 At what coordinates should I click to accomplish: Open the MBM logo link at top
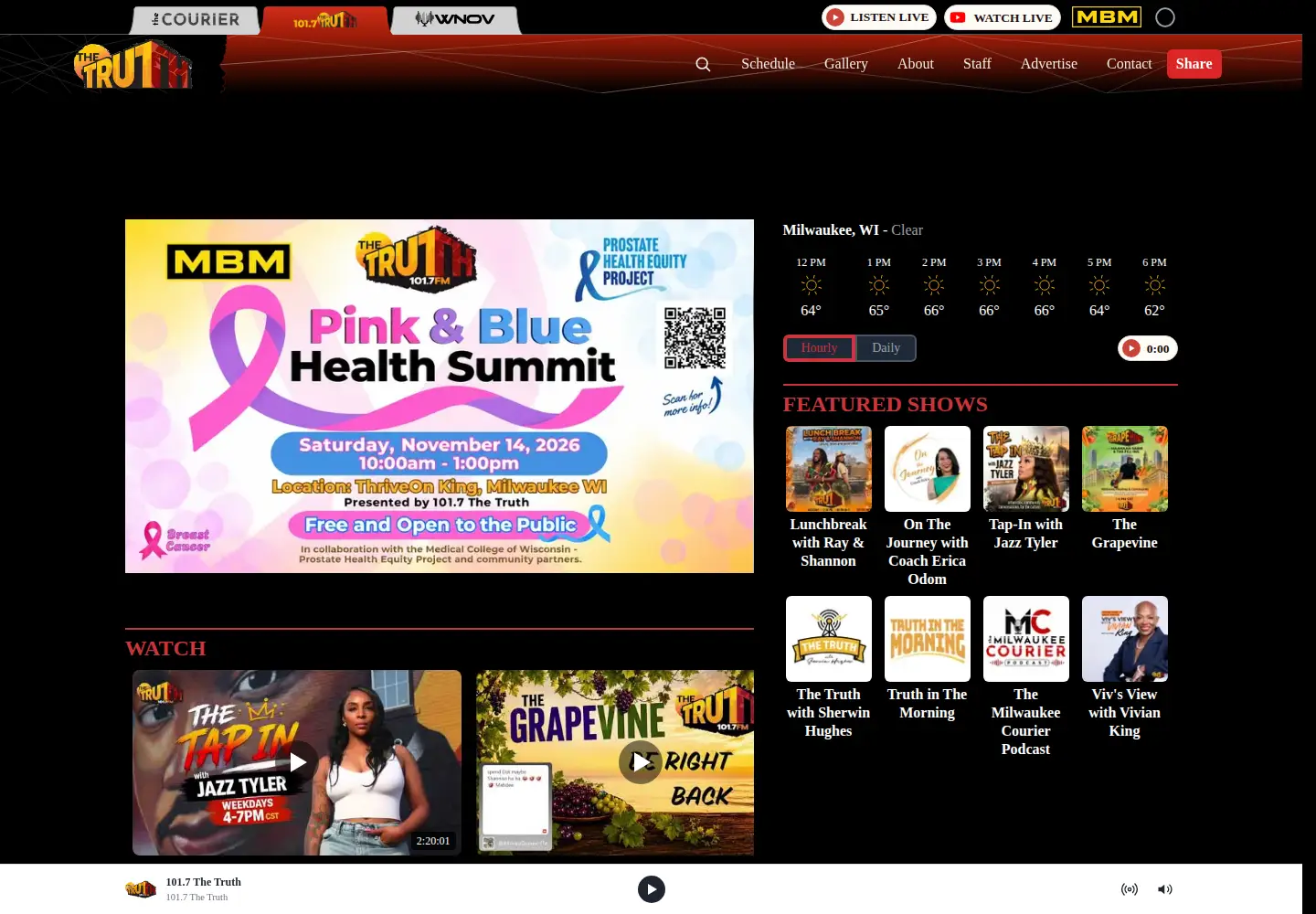click(1107, 17)
